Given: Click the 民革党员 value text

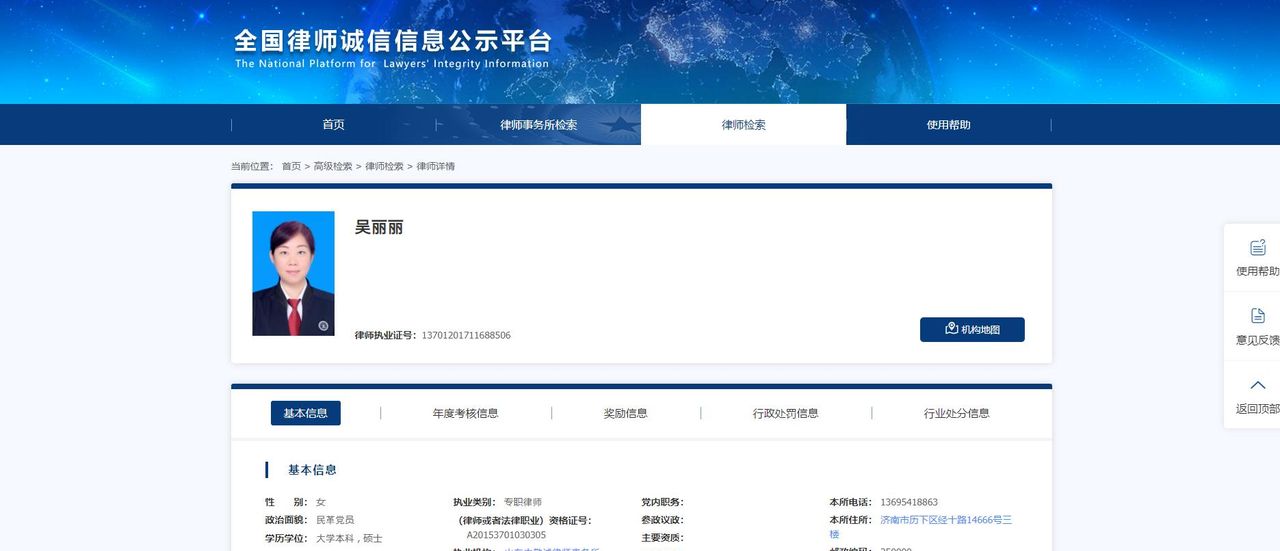Looking at the screenshot, I should click(x=335, y=520).
